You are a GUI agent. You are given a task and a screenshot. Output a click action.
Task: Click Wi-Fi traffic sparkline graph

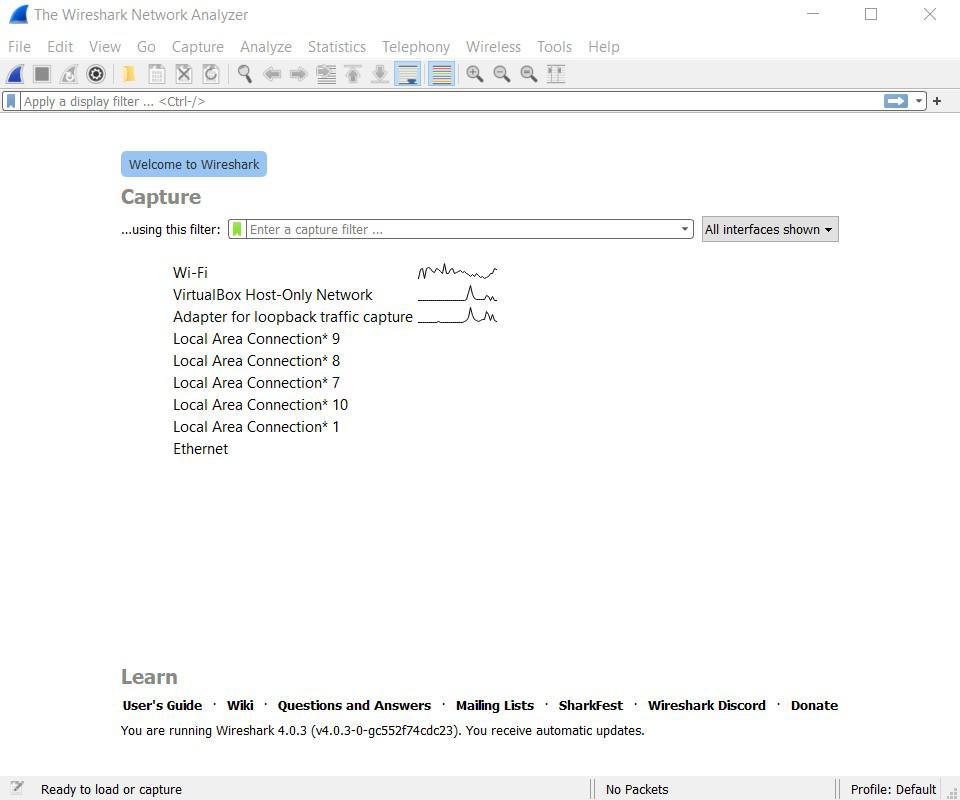point(457,272)
